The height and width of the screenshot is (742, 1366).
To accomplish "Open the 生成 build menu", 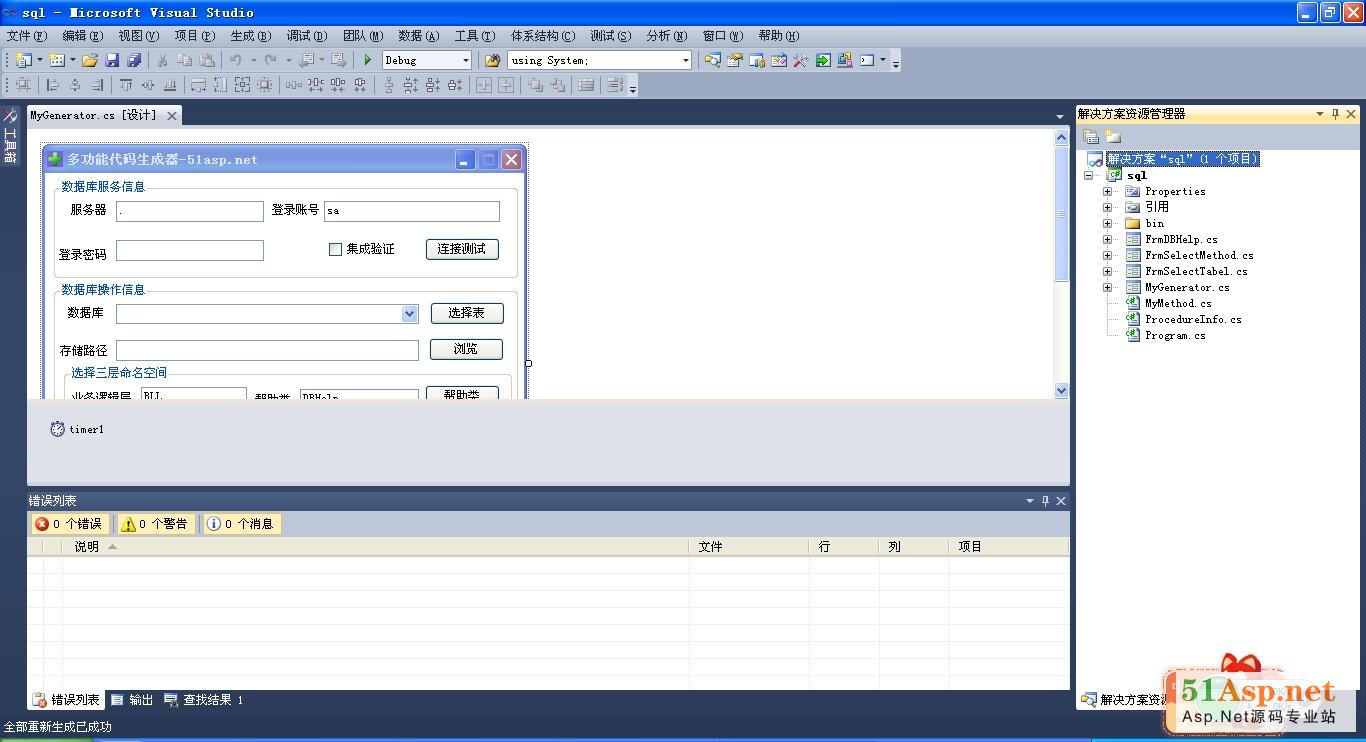I will [250, 36].
